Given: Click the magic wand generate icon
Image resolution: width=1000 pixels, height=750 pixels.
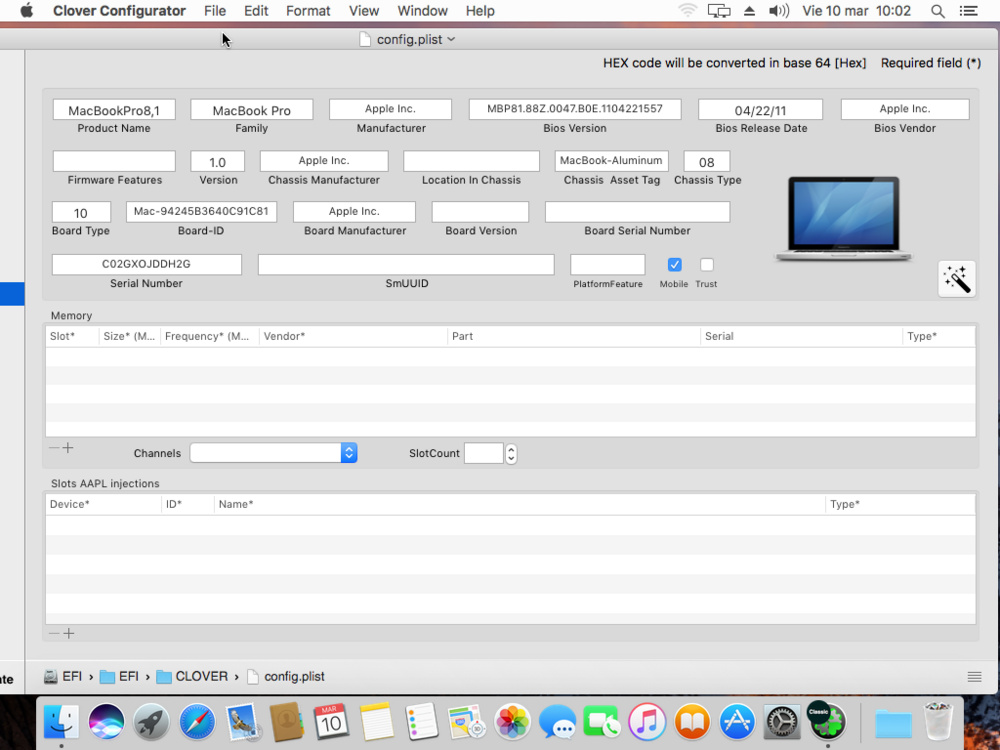Looking at the screenshot, I should pyautogui.click(x=956, y=279).
